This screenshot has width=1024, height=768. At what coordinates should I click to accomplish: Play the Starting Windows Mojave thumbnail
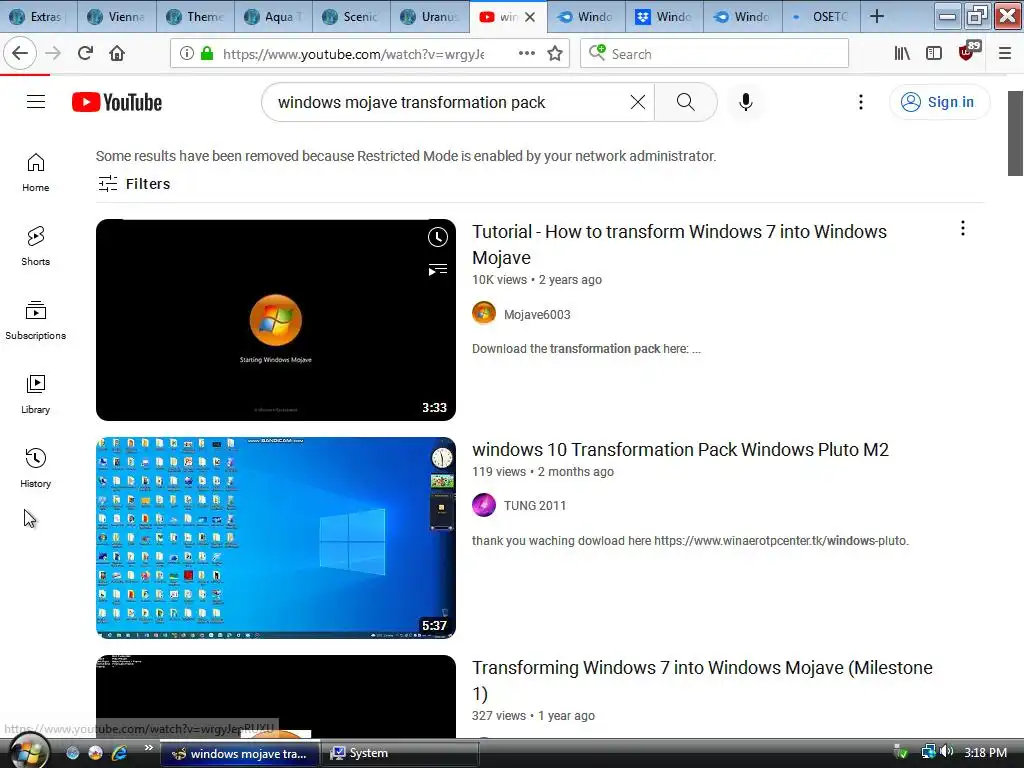(276, 320)
